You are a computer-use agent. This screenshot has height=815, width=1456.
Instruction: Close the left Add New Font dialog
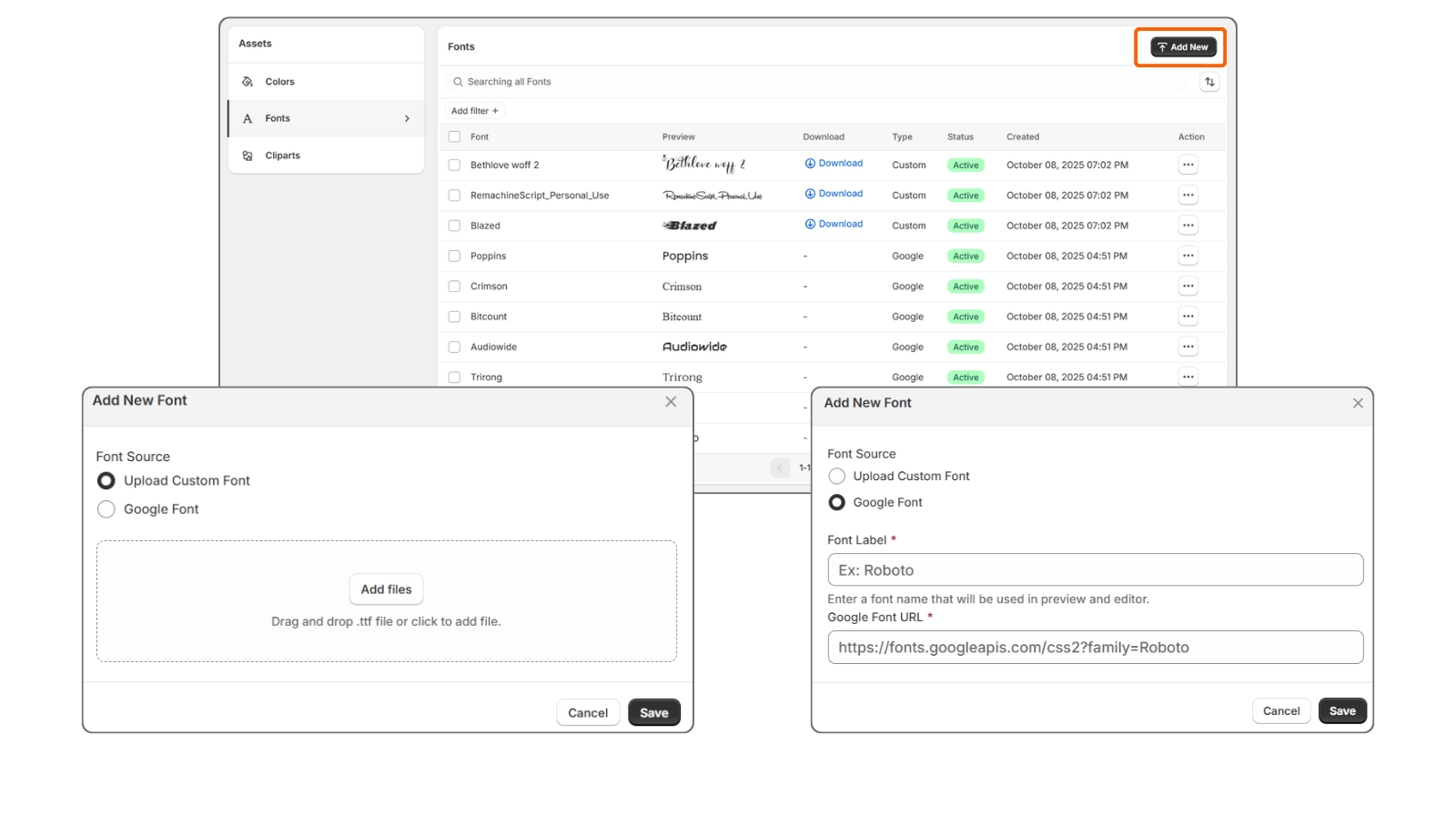pyautogui.click(x=671, y=402)
